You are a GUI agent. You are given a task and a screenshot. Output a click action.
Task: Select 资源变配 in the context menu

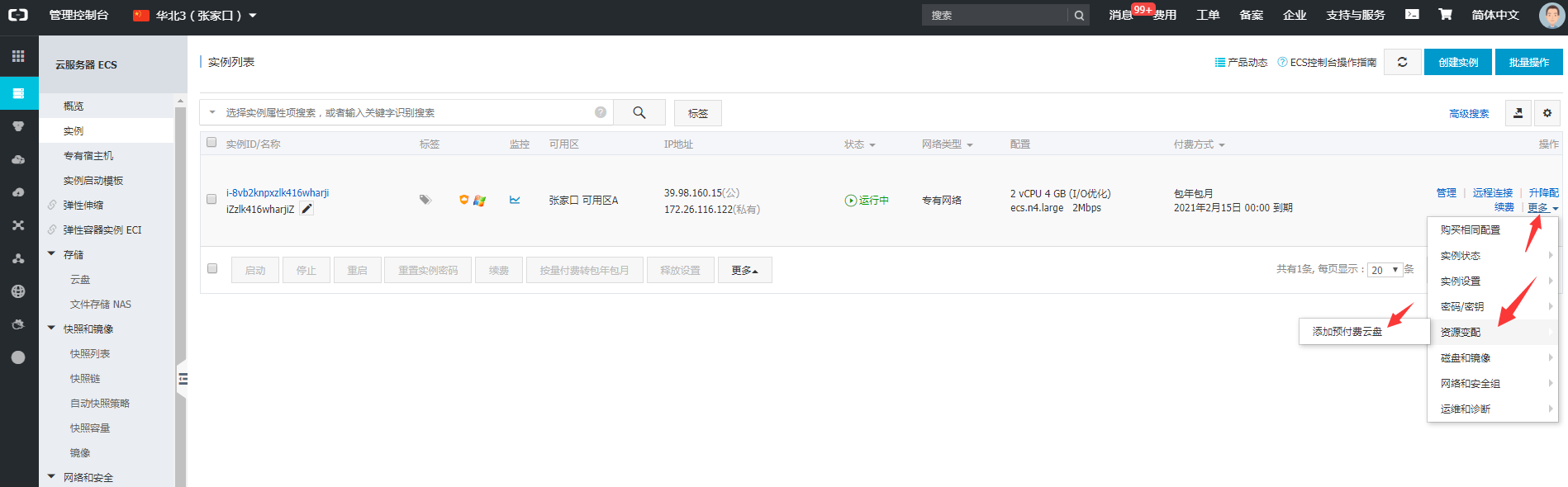(x=1461, y=332)
